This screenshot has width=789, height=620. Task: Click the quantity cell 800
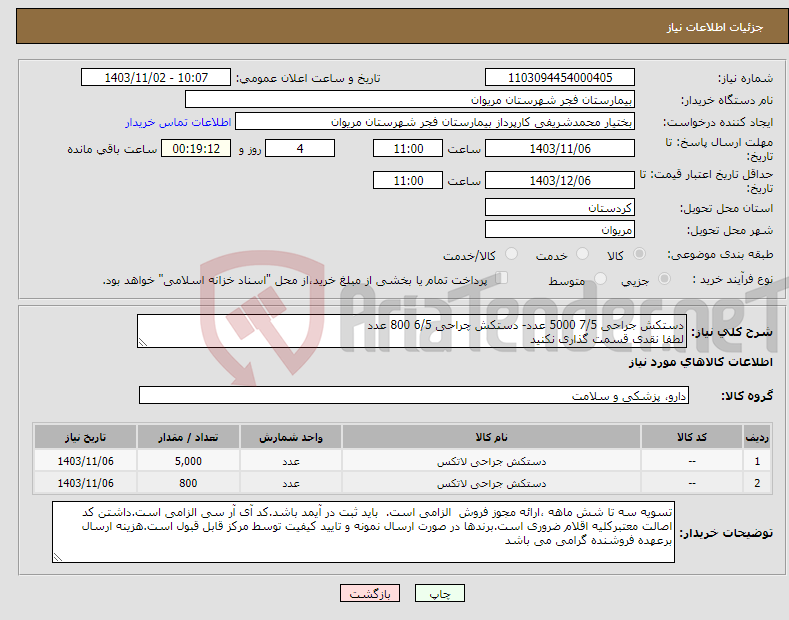pos(188,483)
